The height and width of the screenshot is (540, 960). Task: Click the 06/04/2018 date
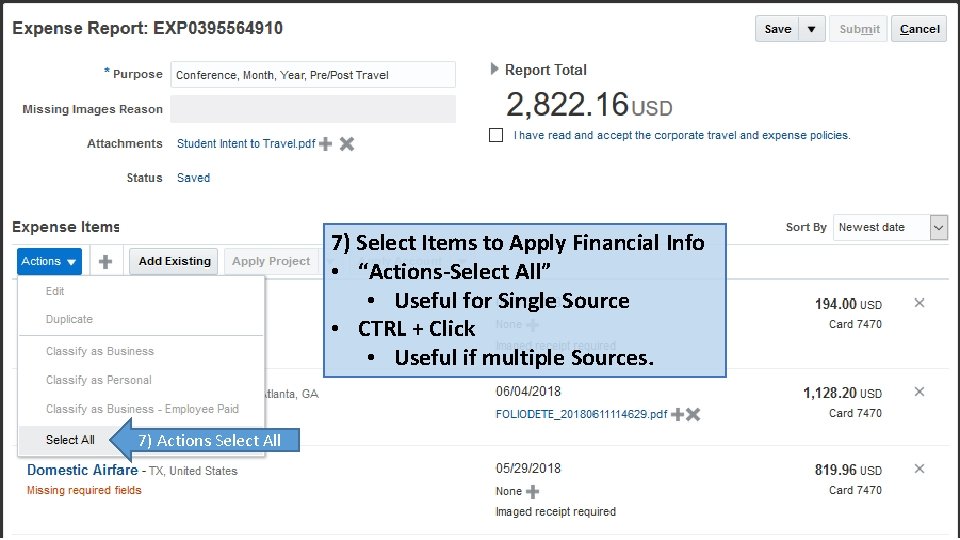pyautogui.click(x=528, y=392)
